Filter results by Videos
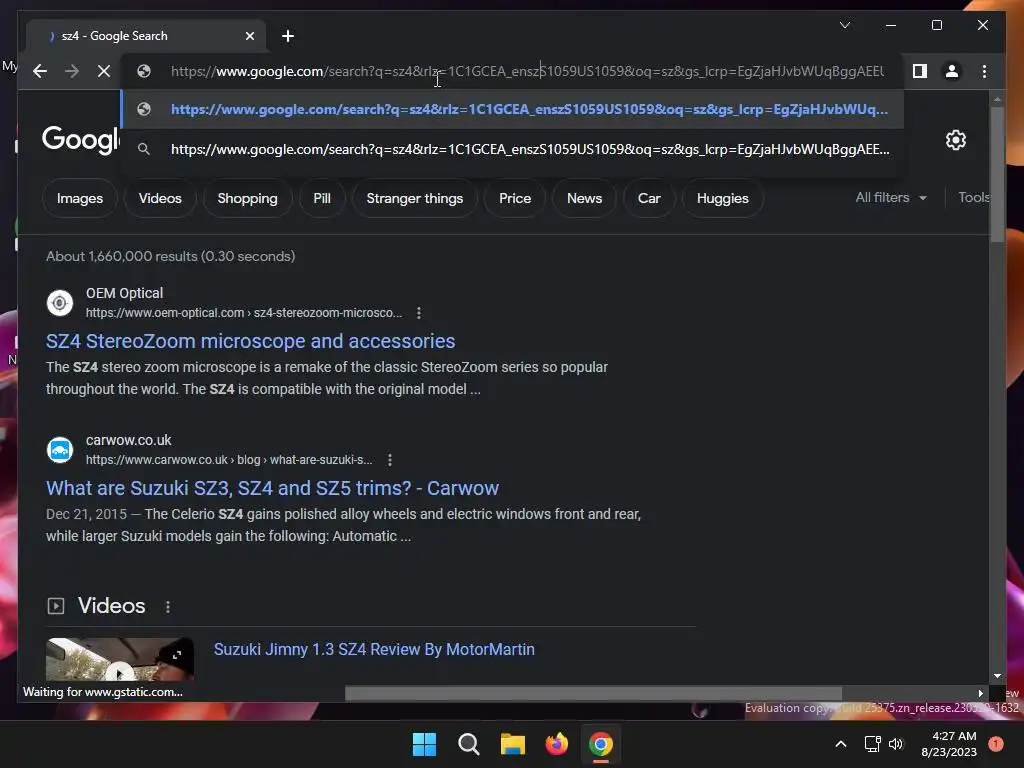The width and height of the screenshot is (1024, 768). pos(160,198)
